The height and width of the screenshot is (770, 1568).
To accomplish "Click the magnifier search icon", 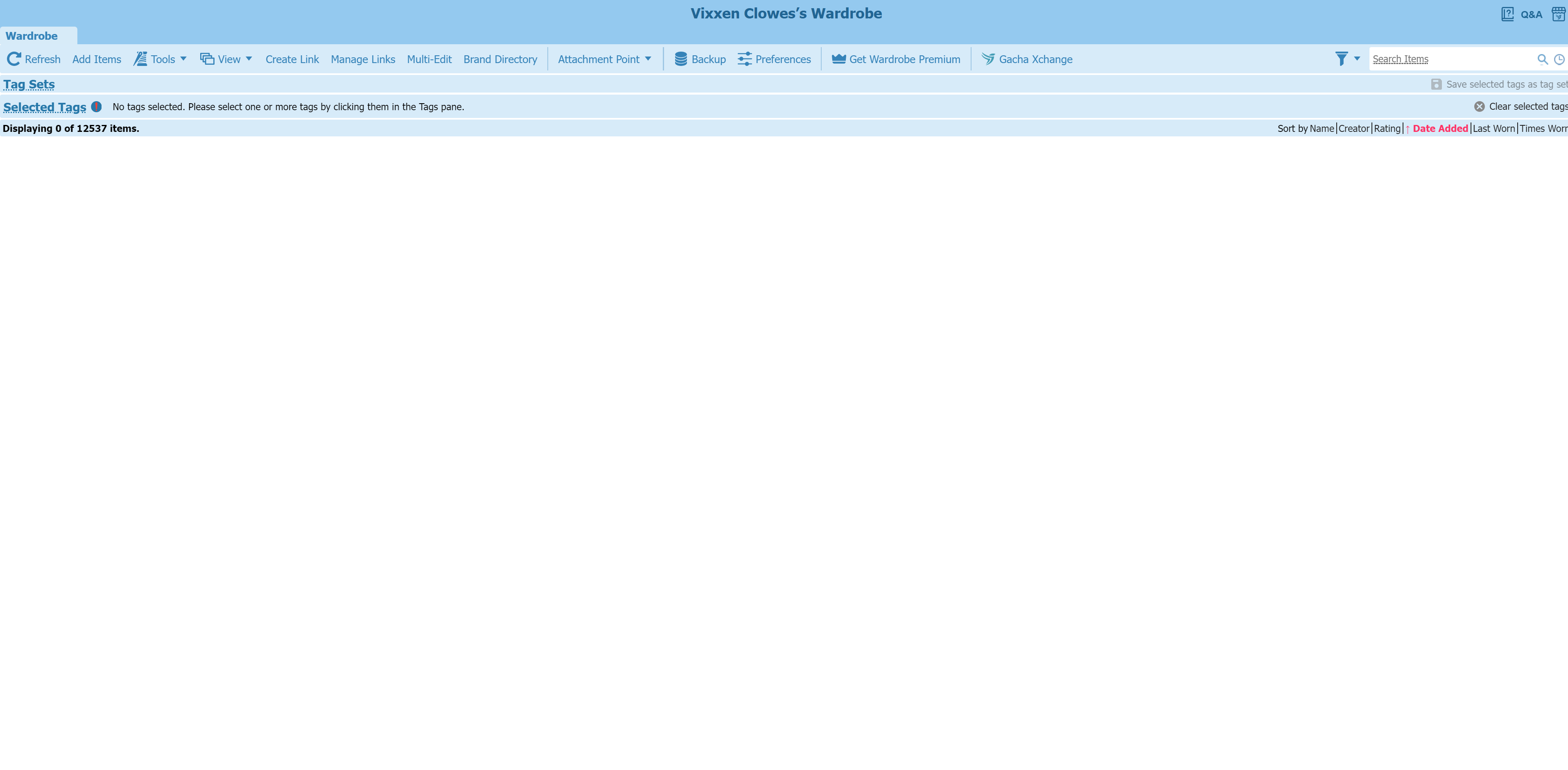I will coord(1543,60).
